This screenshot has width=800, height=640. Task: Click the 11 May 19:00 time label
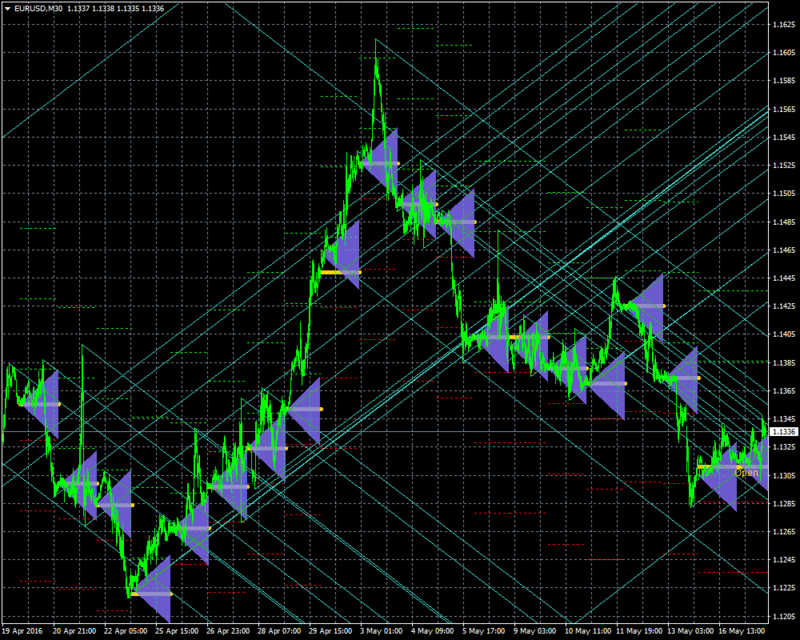pyautogui.click(x=639, y=631)
